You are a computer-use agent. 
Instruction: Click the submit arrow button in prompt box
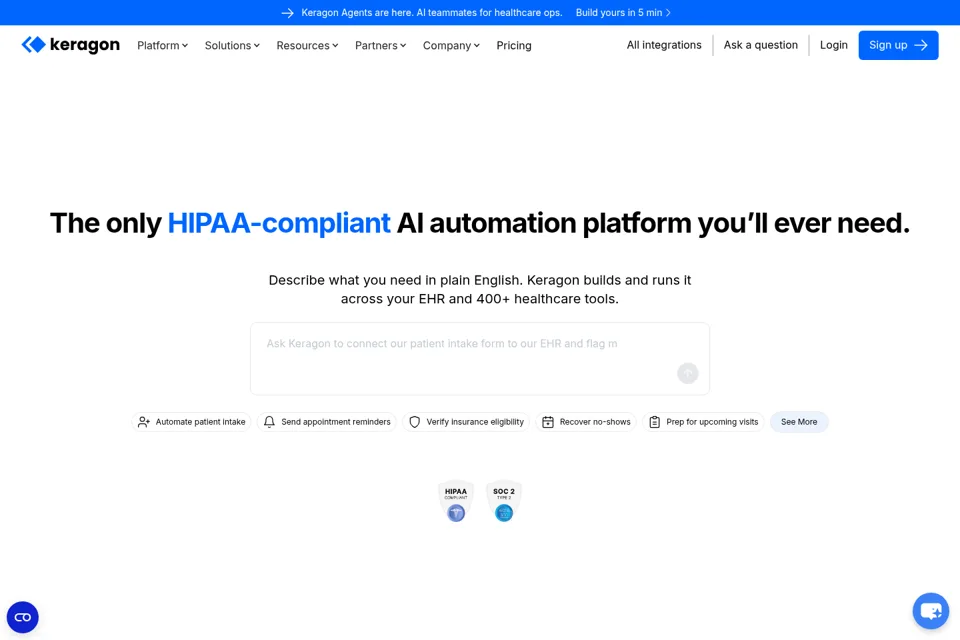(688, 373)
